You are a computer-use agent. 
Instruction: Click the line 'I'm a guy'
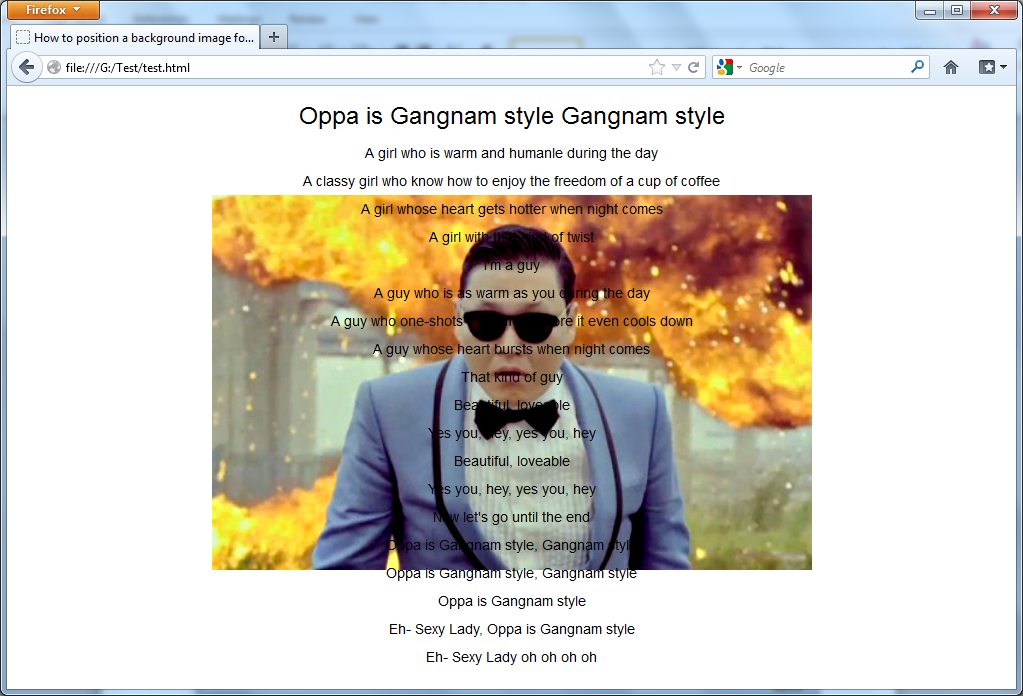(x=512, y=265)
